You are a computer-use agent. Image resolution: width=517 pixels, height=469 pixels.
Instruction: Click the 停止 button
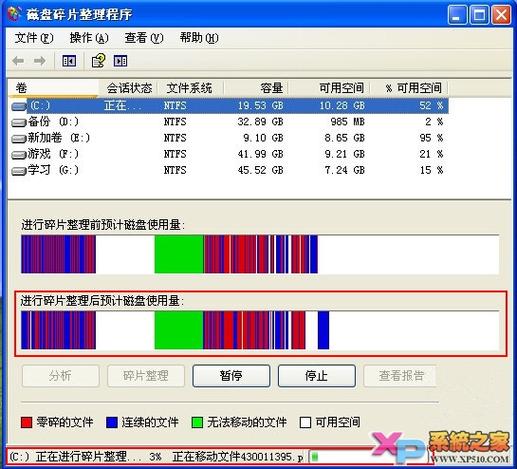coord(316,376)
